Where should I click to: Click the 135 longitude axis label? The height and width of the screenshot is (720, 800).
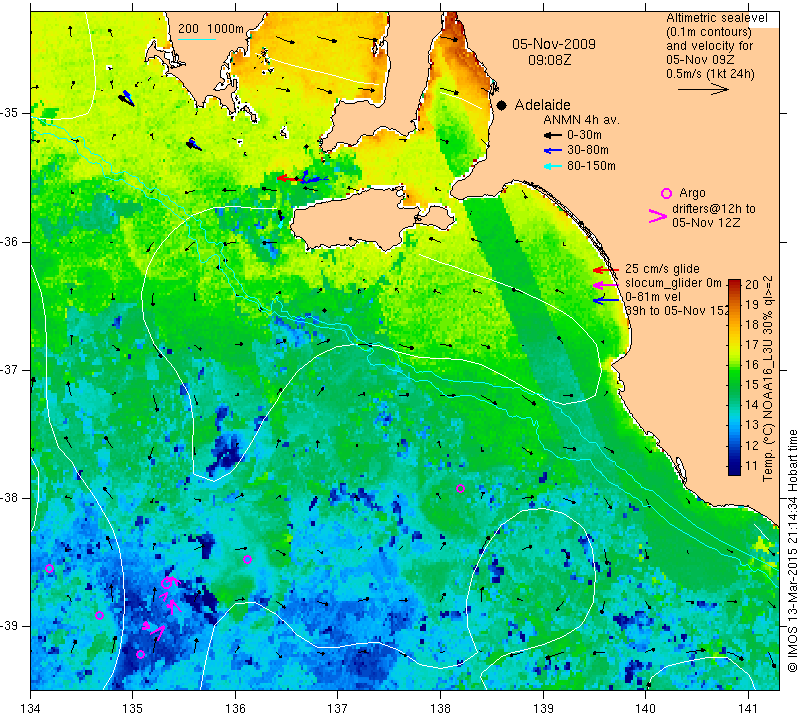[x=133, y=709]
